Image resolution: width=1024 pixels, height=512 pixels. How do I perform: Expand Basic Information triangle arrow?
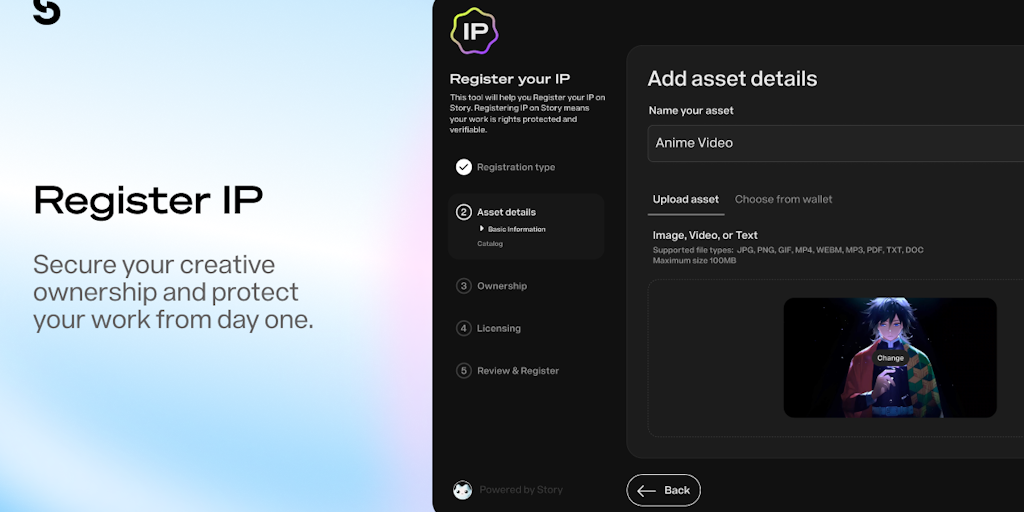pos(482,229)
